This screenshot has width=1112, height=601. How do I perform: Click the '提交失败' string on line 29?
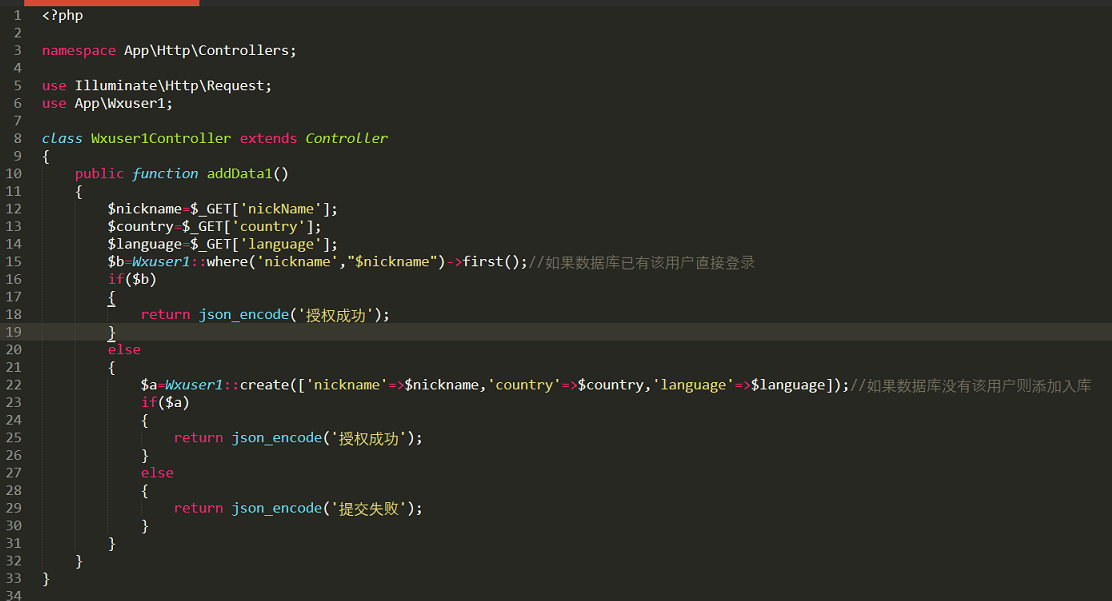coord(368,508)
